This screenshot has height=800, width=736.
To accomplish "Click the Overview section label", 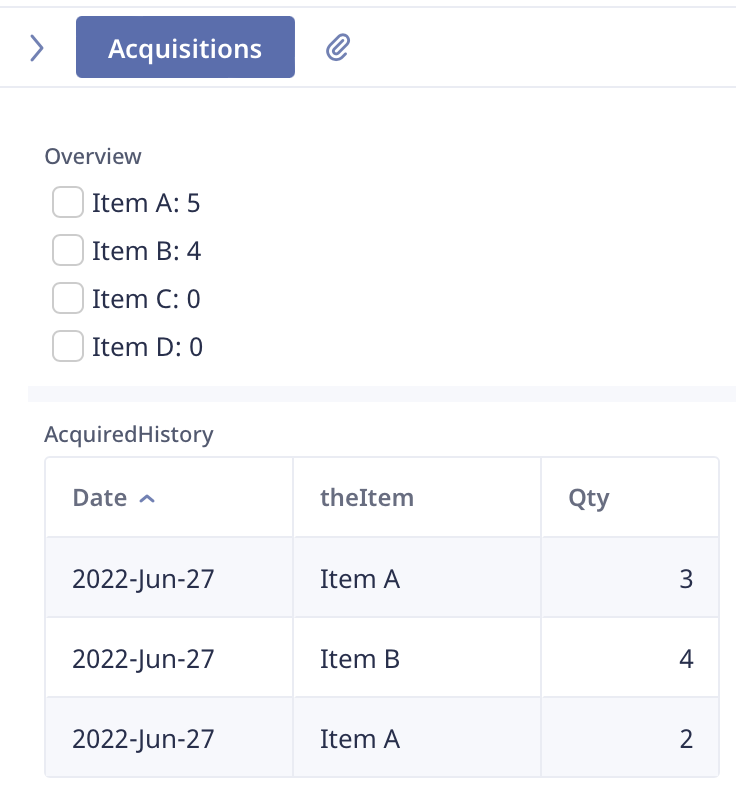I will (x=93, y=156).
